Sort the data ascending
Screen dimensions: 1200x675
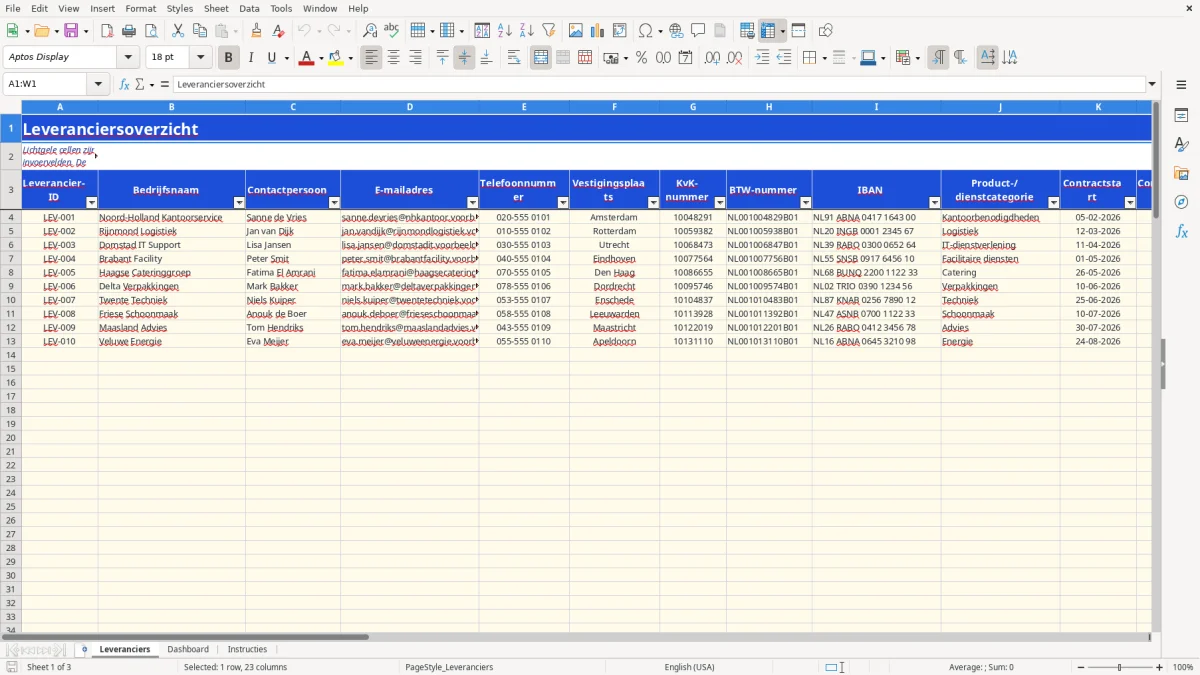(504, 31)
